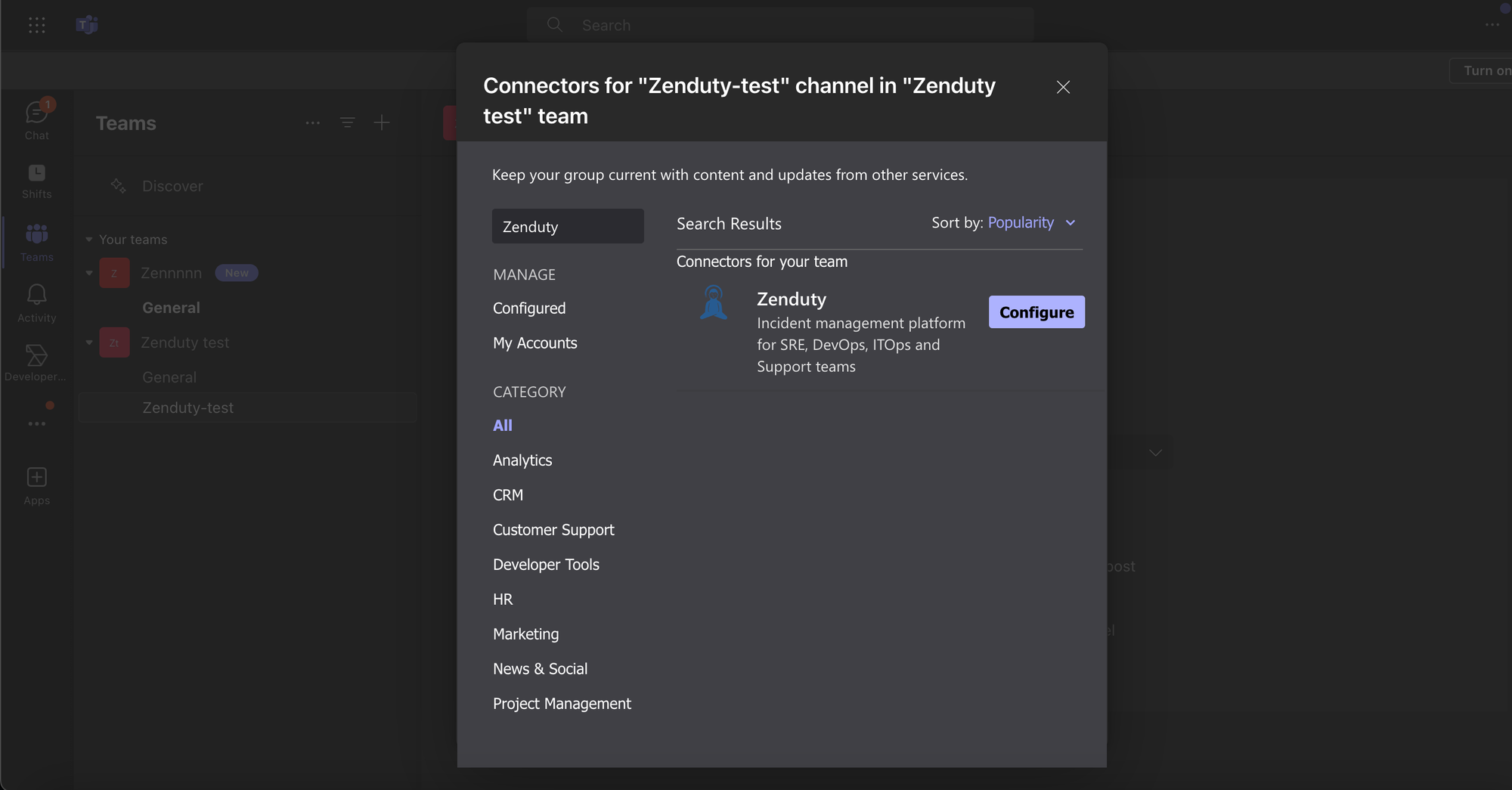
Task: Open Teams panel more options ellipsis
Action: (313, 122)
